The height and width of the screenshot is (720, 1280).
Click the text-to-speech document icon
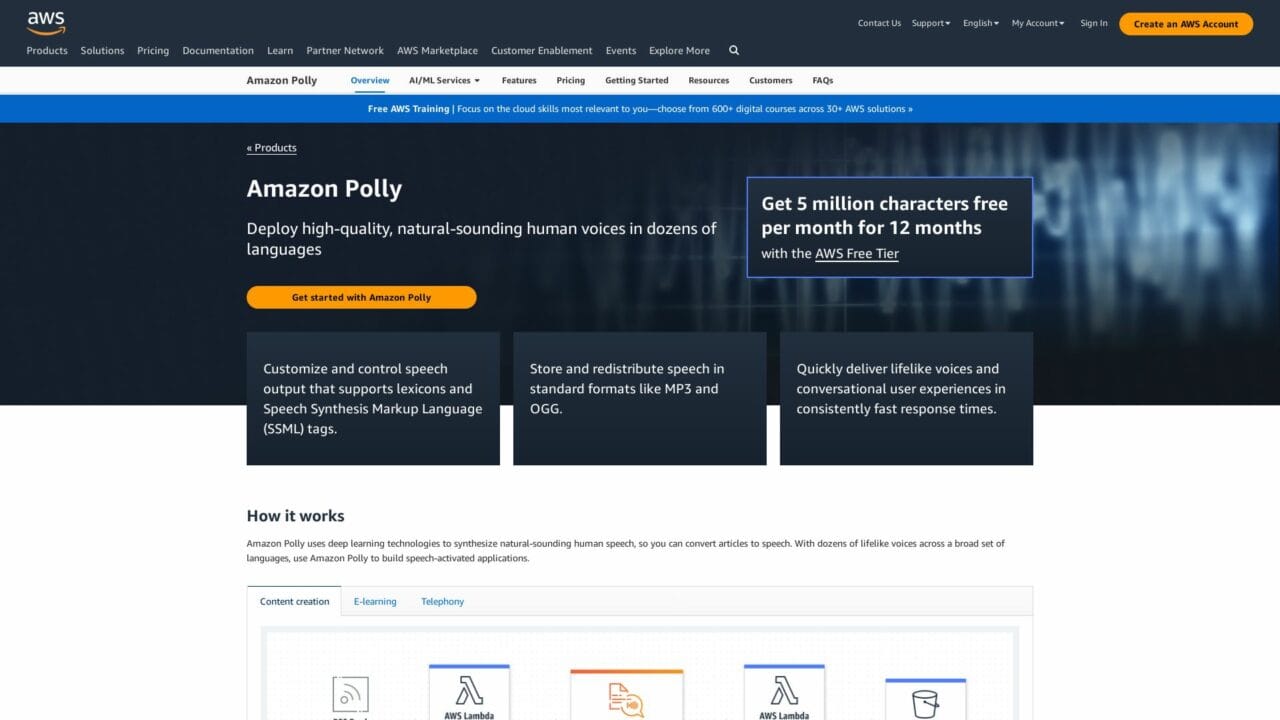(x=626, y=695)
